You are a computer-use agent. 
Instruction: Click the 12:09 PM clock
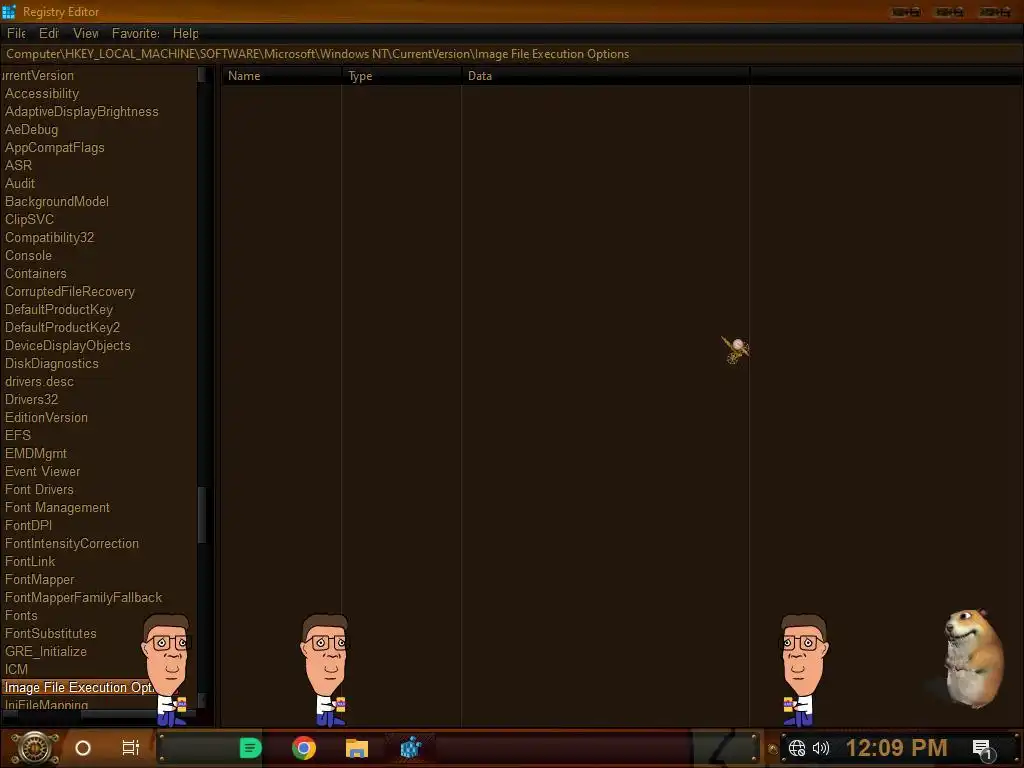897,748
